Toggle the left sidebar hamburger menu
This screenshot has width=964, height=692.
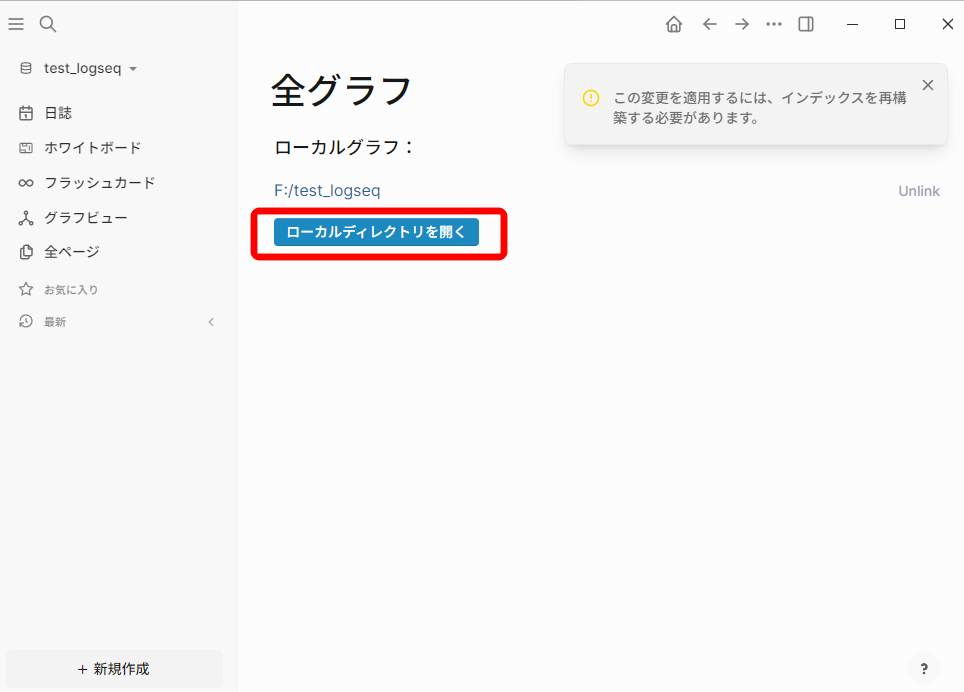pyautogui.click(x=16, y=24)
